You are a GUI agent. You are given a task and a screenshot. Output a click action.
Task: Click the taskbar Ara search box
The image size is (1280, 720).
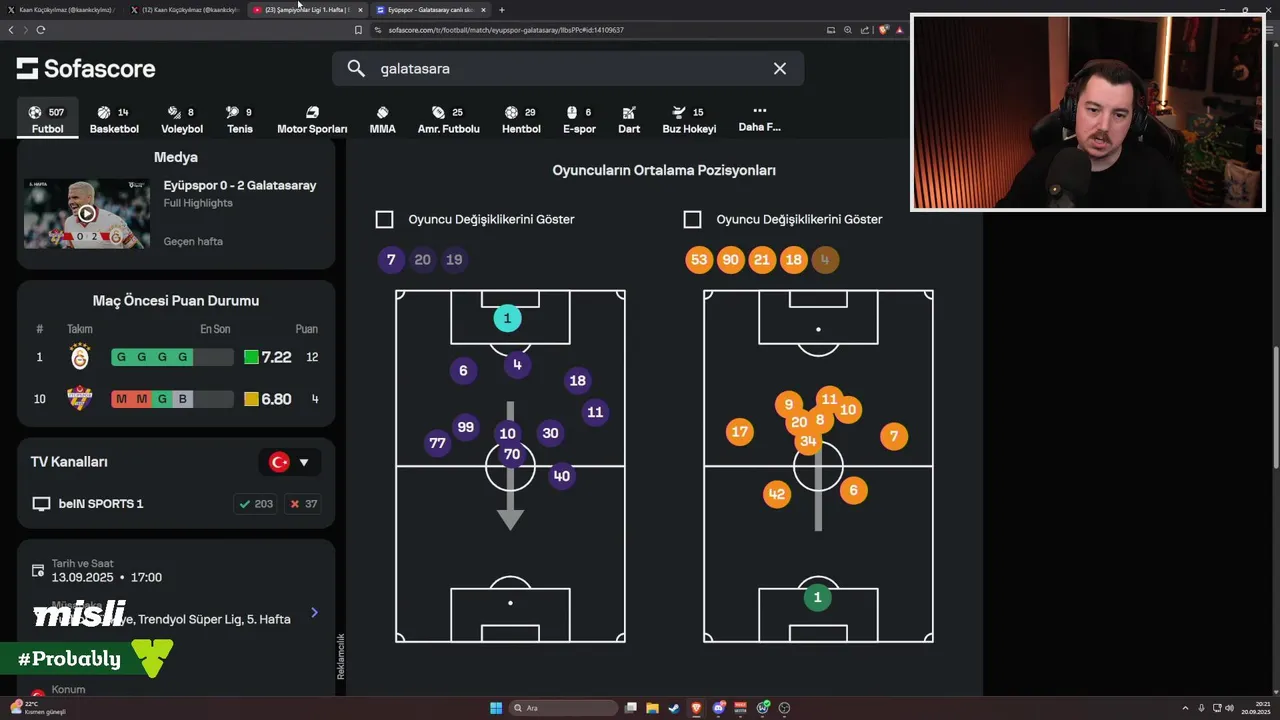[563, 708]
